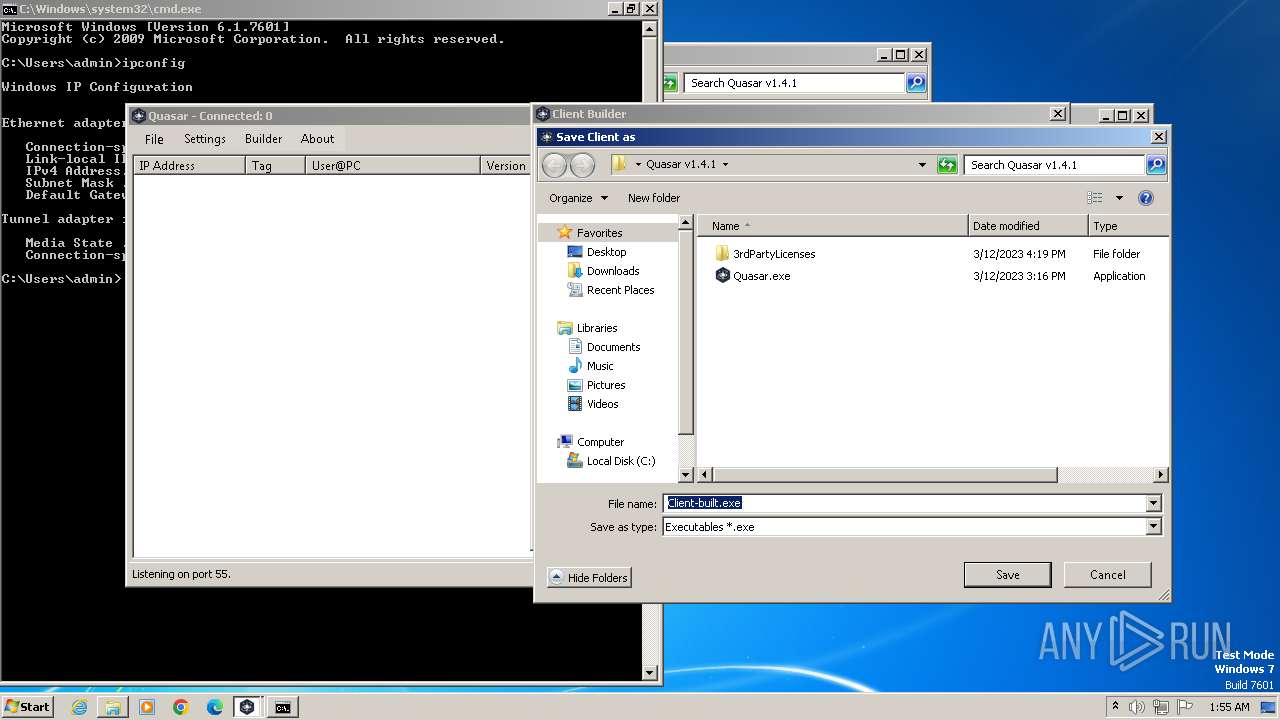Click the clock showing 1:55 AM
The image size is (1280, 720).
1229,707
